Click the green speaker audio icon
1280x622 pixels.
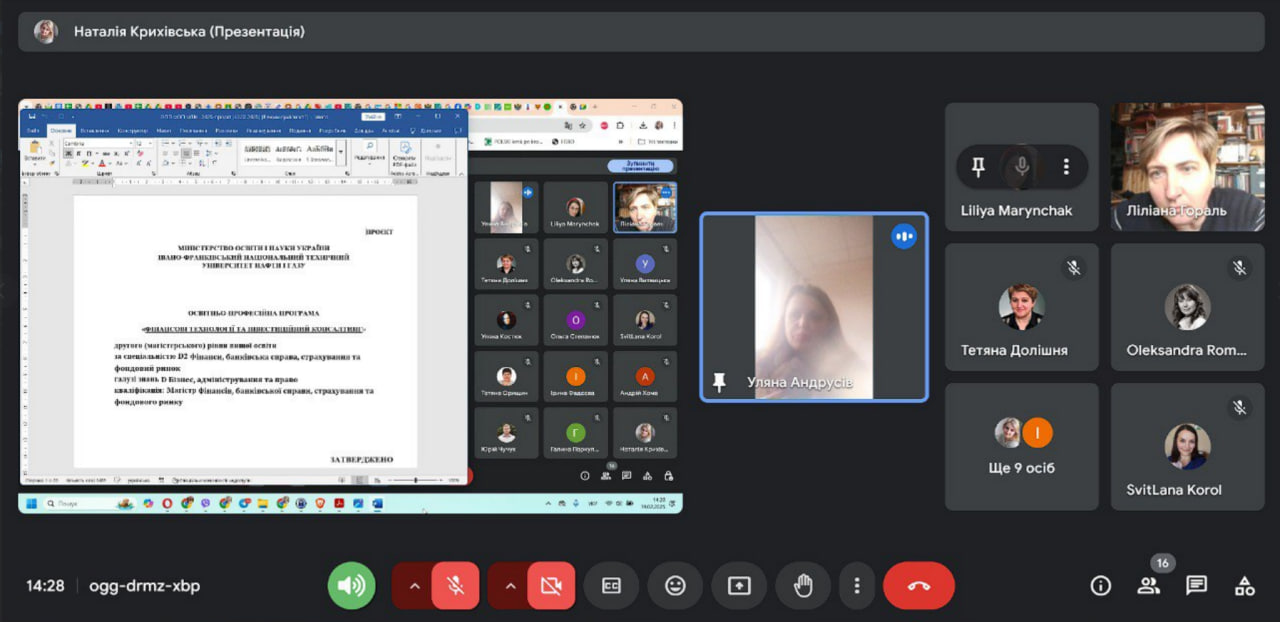point(351,586)
